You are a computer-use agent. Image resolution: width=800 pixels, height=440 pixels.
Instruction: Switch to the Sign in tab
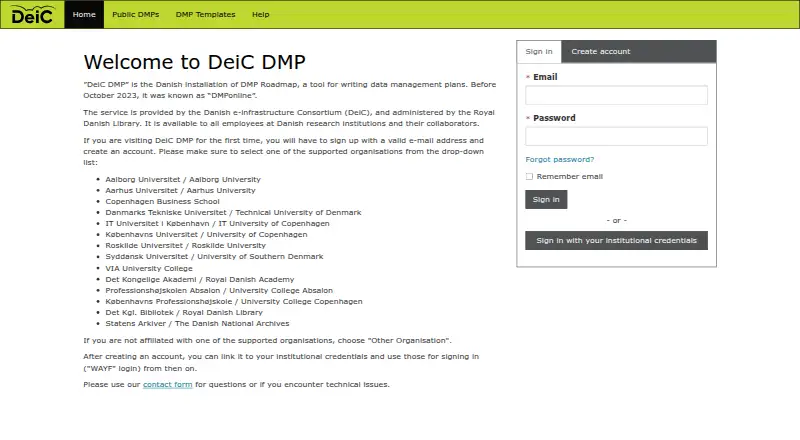point(539,52)
